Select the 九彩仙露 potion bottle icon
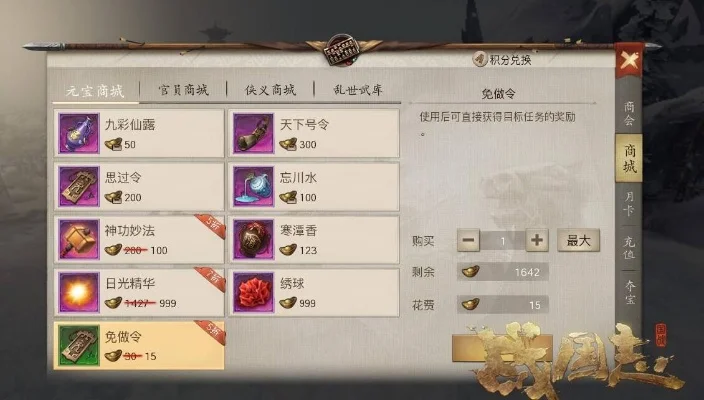 click(79, 133)
